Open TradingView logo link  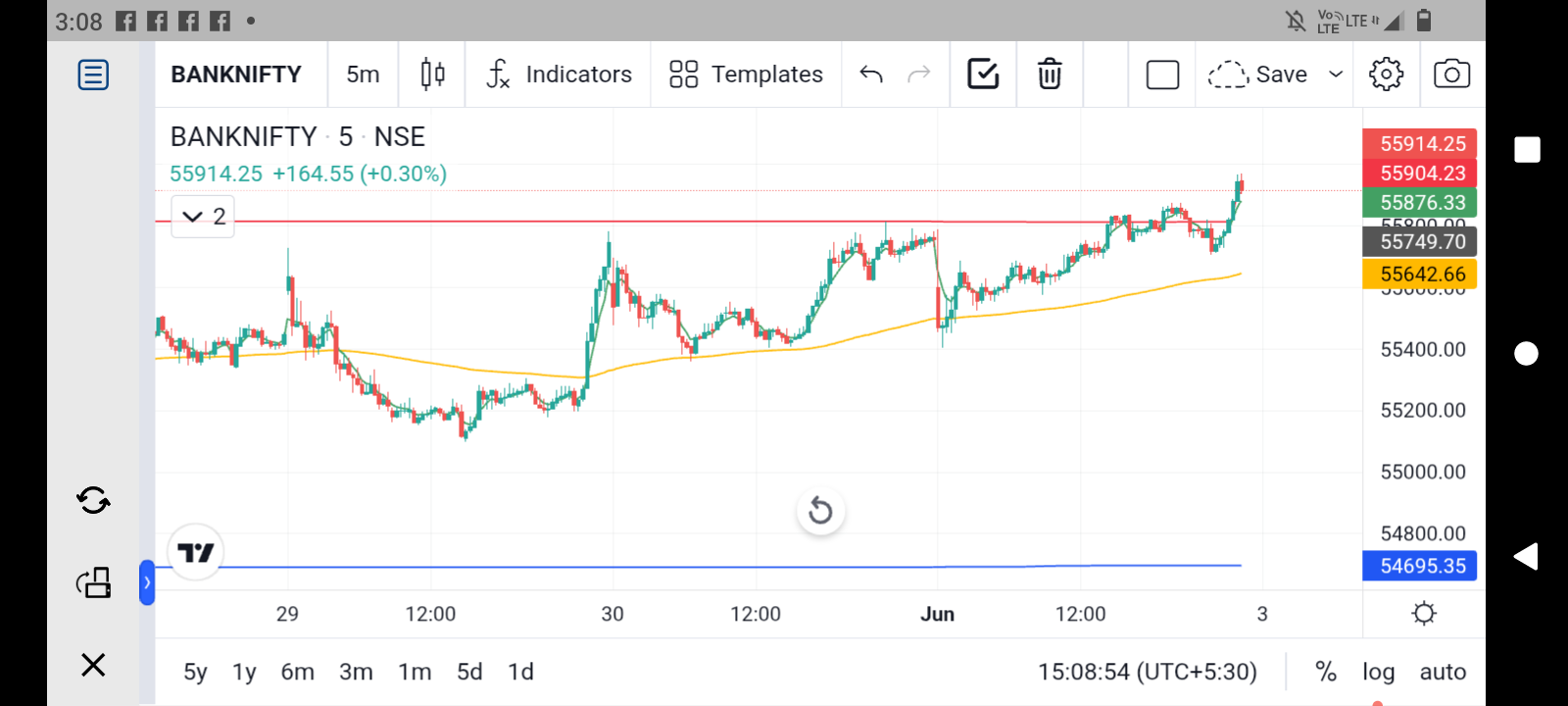tap(196, 553)
